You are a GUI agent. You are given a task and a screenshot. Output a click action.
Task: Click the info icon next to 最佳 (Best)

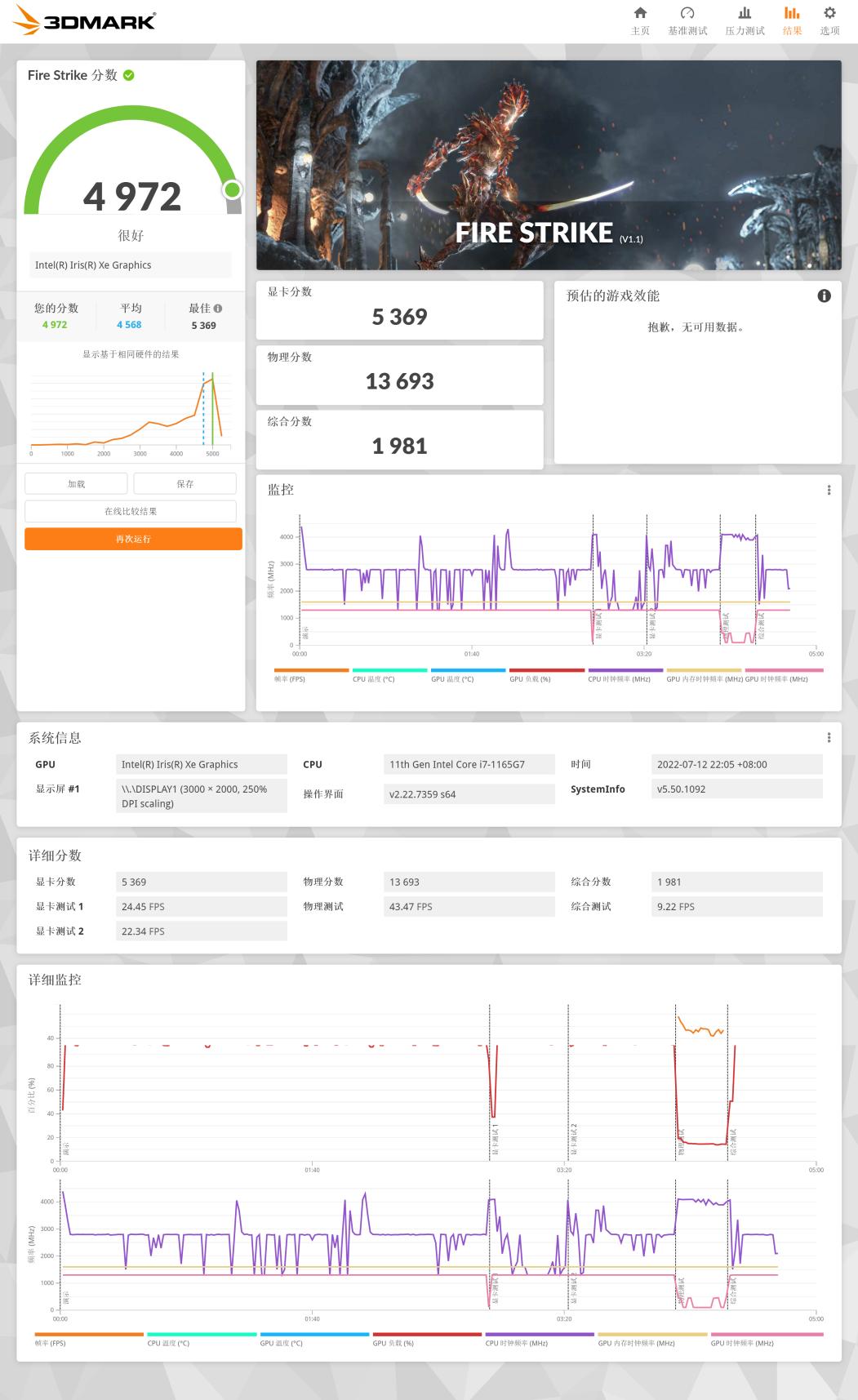click(x=218, y=309)
